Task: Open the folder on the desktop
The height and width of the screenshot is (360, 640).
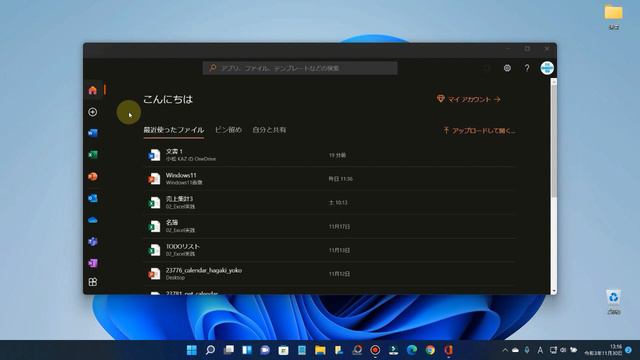Action: tap(613, 17)
